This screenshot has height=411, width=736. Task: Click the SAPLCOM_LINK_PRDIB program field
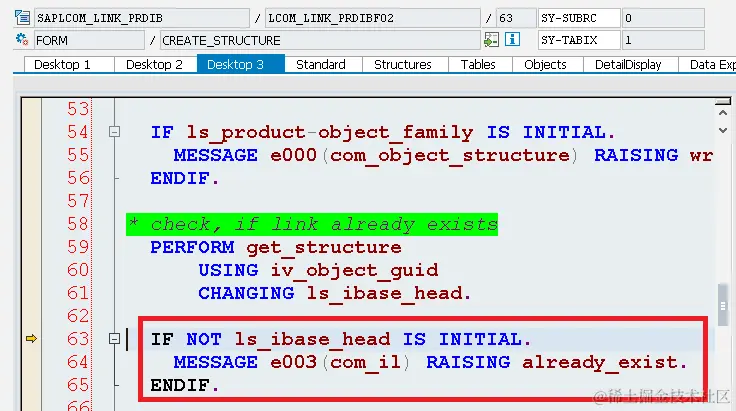[142, 18]
